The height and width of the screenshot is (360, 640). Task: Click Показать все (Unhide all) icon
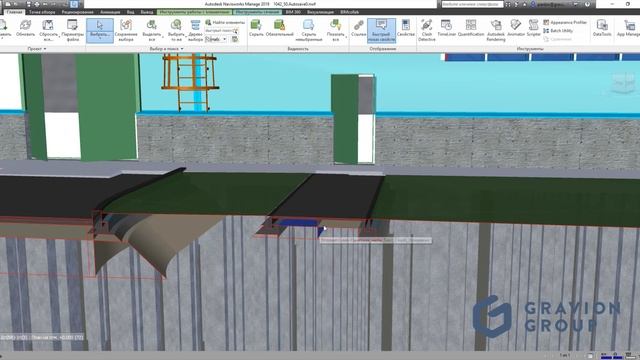[x=335, y=25]
